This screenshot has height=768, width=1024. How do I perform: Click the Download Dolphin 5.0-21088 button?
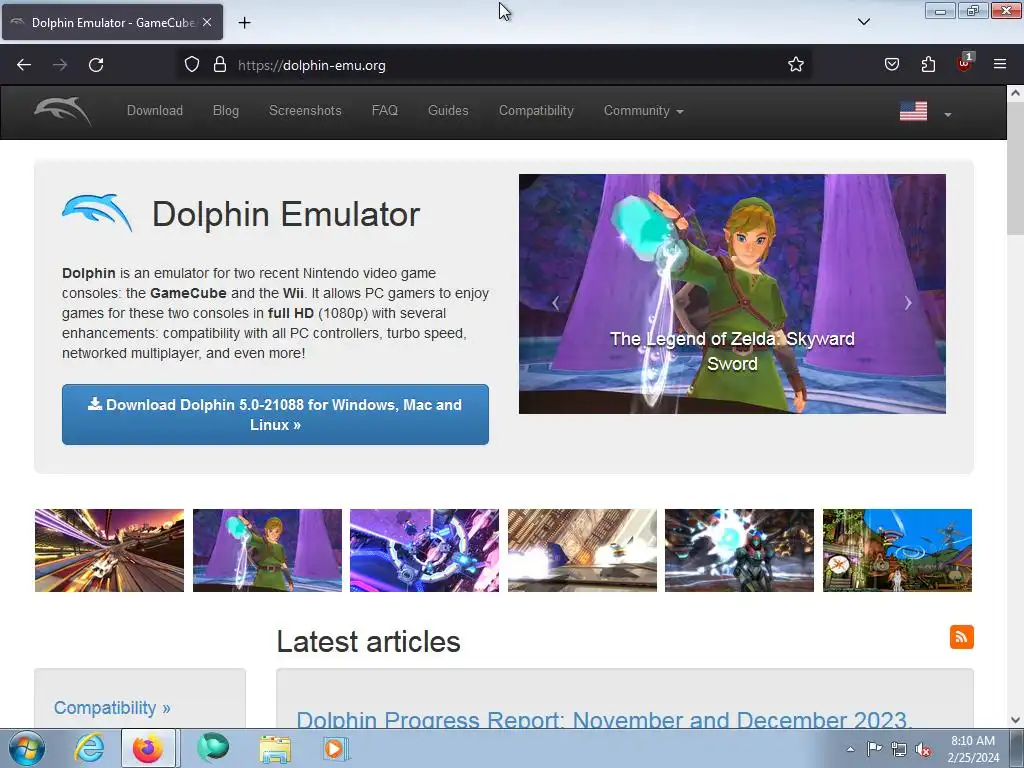pyautogui.click(x=275, y=415)
